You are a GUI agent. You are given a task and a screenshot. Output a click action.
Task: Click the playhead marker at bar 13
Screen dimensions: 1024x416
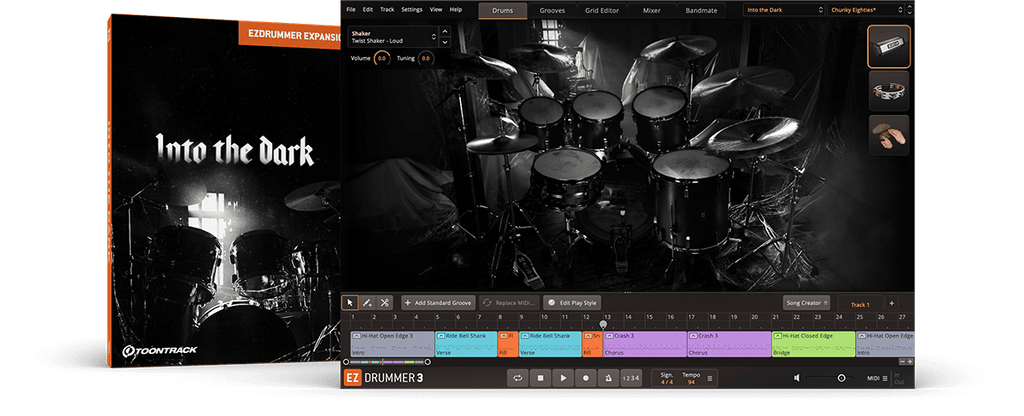pyautogui.click(x=603, y=324)
